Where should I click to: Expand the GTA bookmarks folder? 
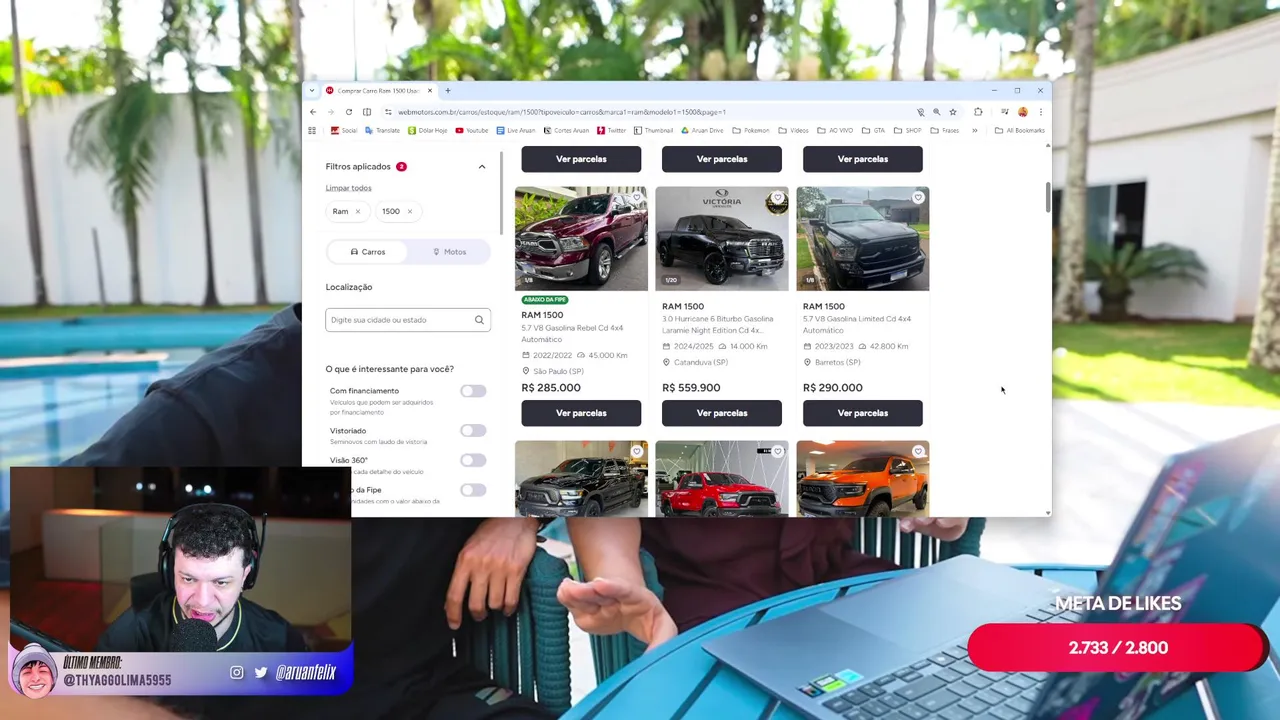click(873, 130)
